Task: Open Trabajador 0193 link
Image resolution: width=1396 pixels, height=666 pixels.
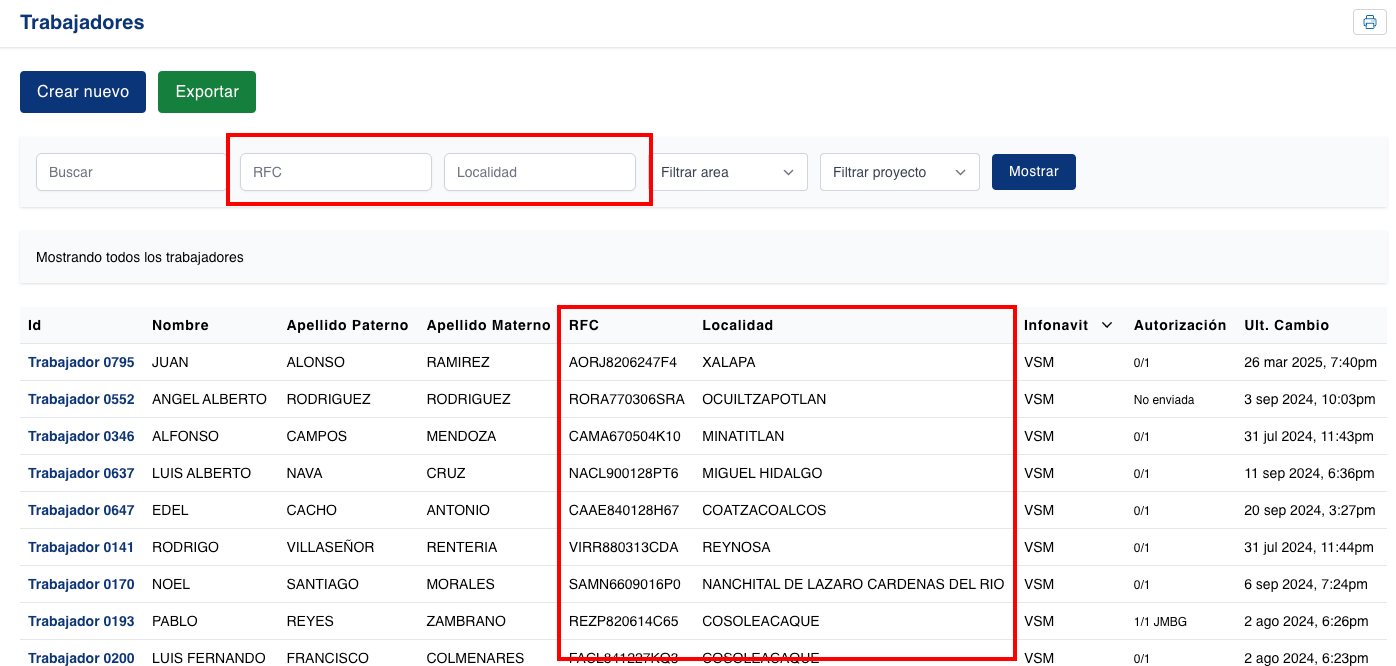Action: coord(81,621)
